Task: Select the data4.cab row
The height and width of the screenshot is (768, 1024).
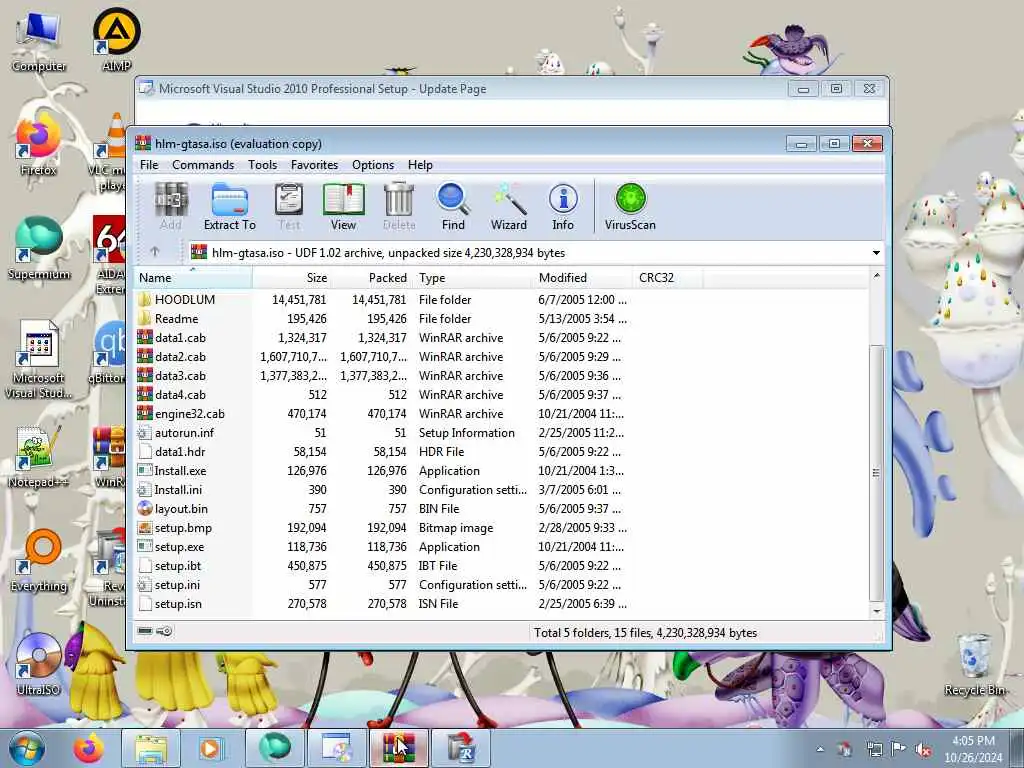Action: tap(502, 394)
